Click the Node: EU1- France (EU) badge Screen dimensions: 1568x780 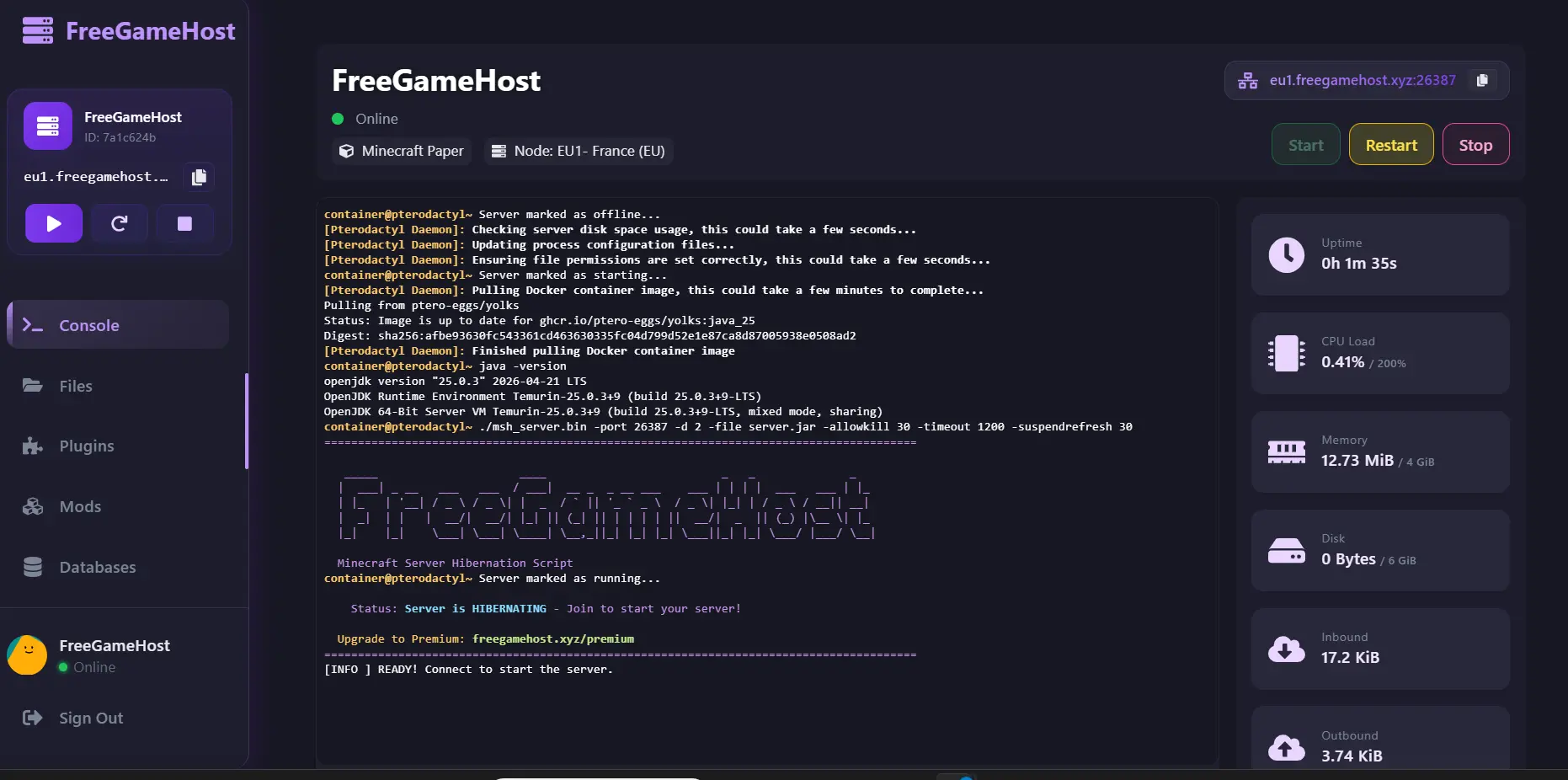579,151
